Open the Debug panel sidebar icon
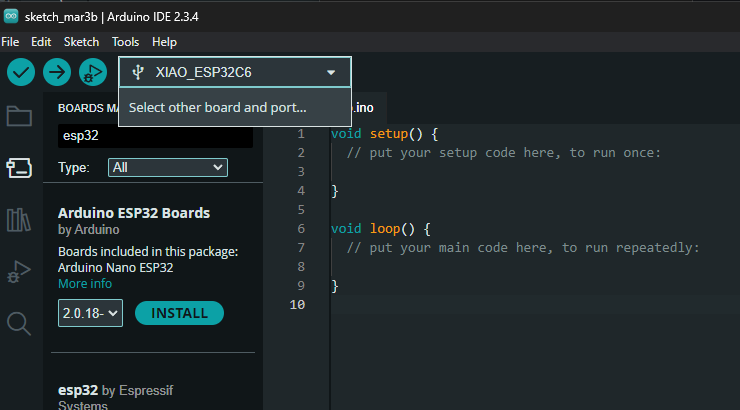740x410 pixels. click(x=19, y=272)
